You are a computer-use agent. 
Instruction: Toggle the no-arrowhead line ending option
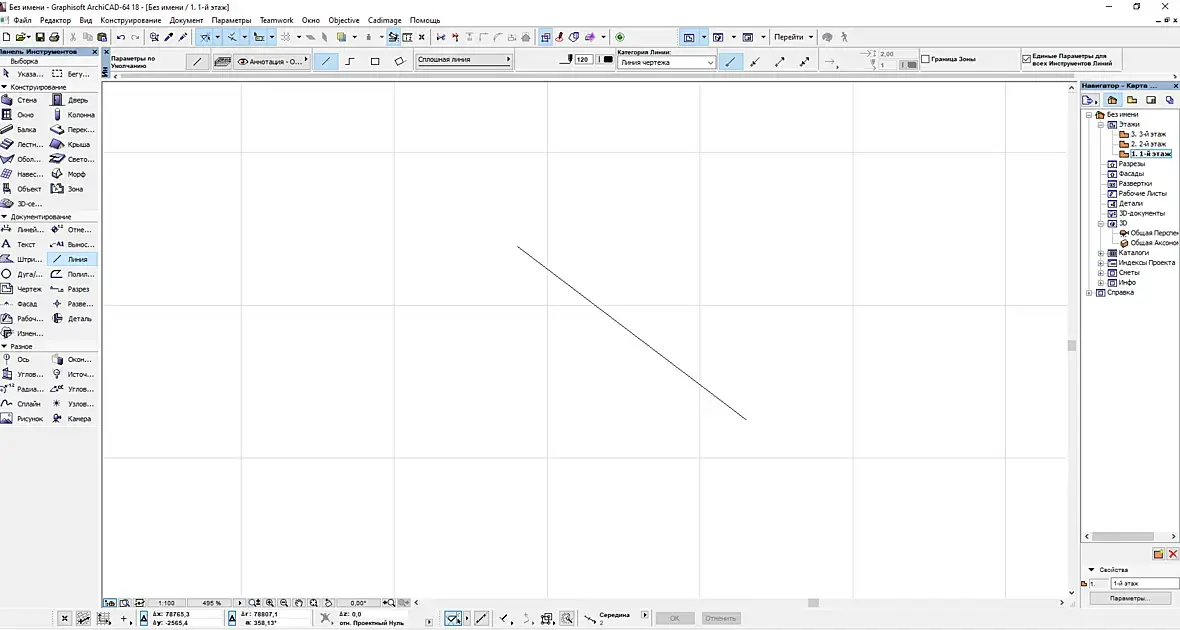(730, 62)
